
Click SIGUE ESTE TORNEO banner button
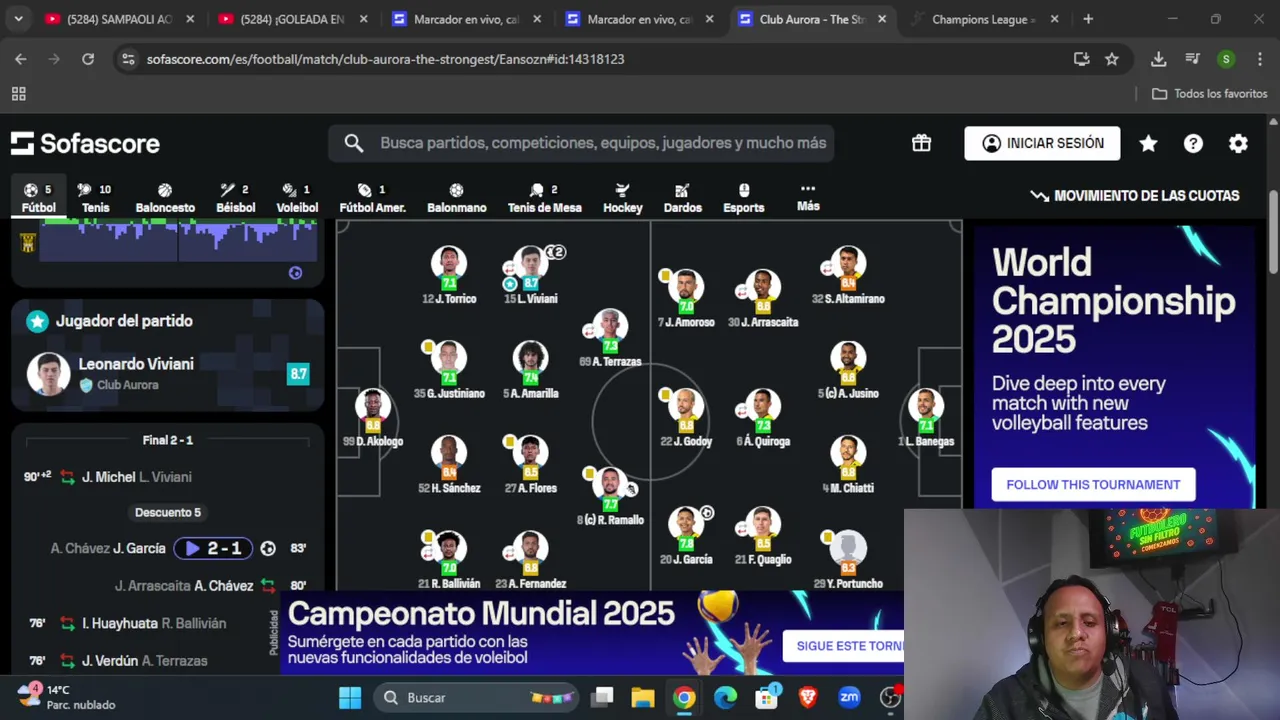pos(844,646)
